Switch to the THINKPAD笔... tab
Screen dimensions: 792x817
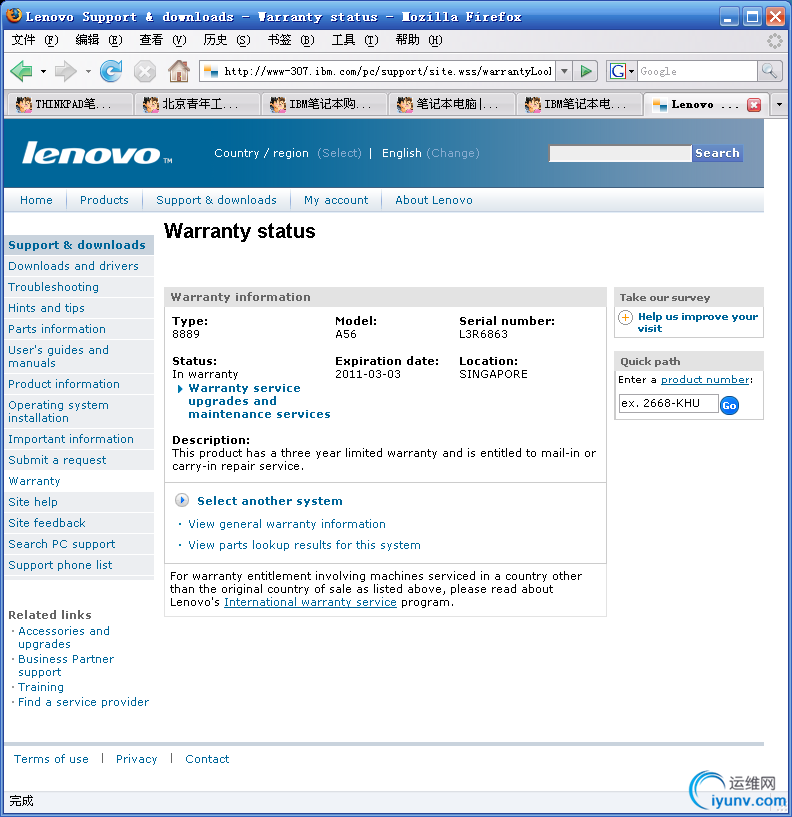(70, 104)
